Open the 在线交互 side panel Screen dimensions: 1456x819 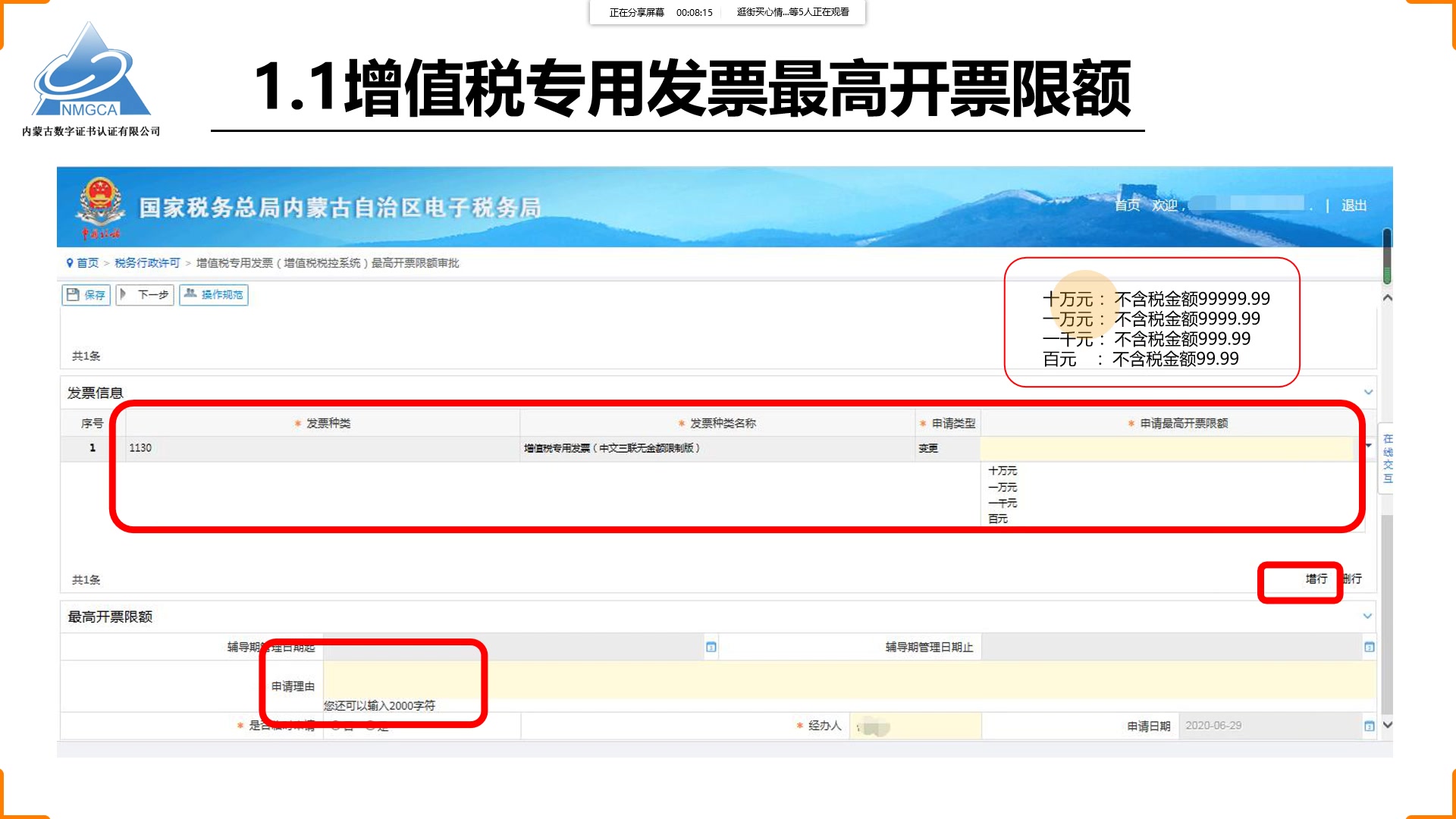point(1387,459)
